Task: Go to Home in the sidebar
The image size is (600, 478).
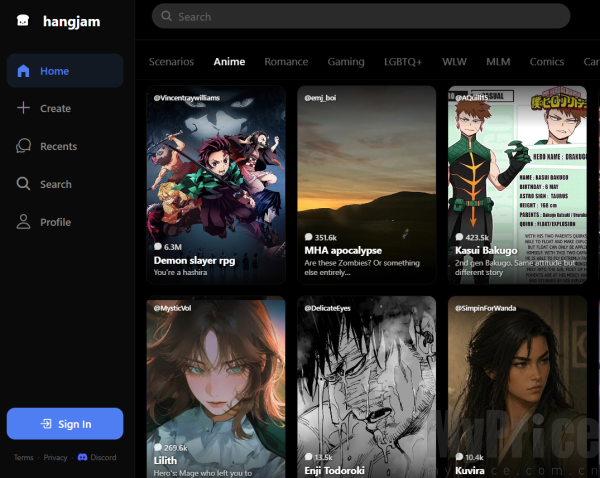Action: tap(65, 71)
